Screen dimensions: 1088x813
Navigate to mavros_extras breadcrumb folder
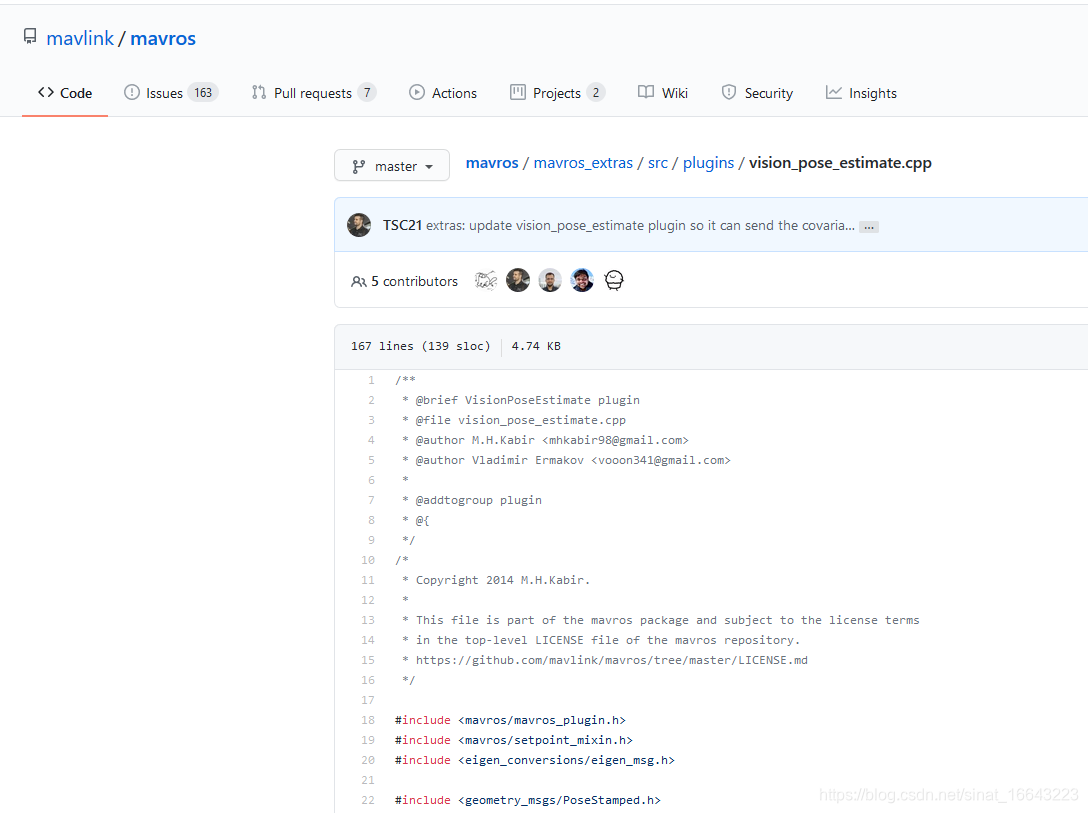(x=583, y=163)
